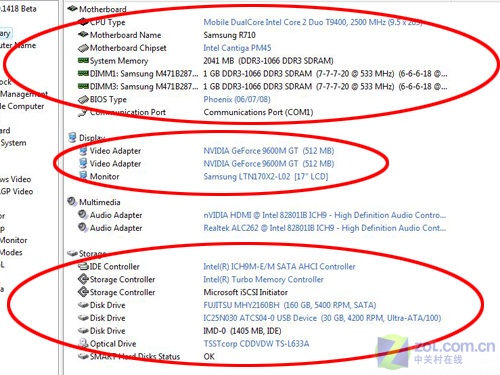The width and height of the screenshot is (500, 375).
Task: Select the Motherboard Chipset field label
Action: (x=128, y=48)
